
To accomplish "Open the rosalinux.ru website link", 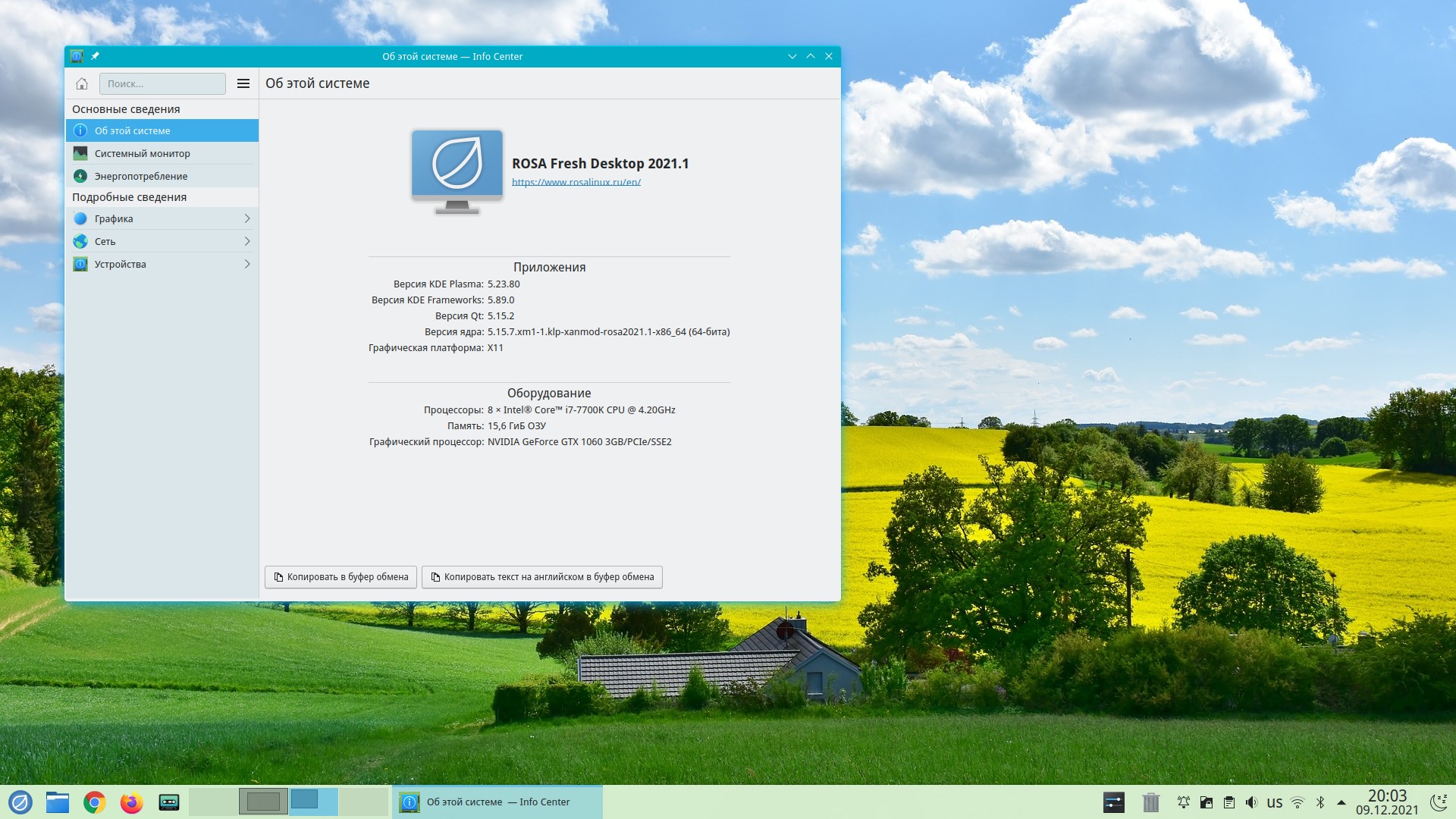I will 576,182.
